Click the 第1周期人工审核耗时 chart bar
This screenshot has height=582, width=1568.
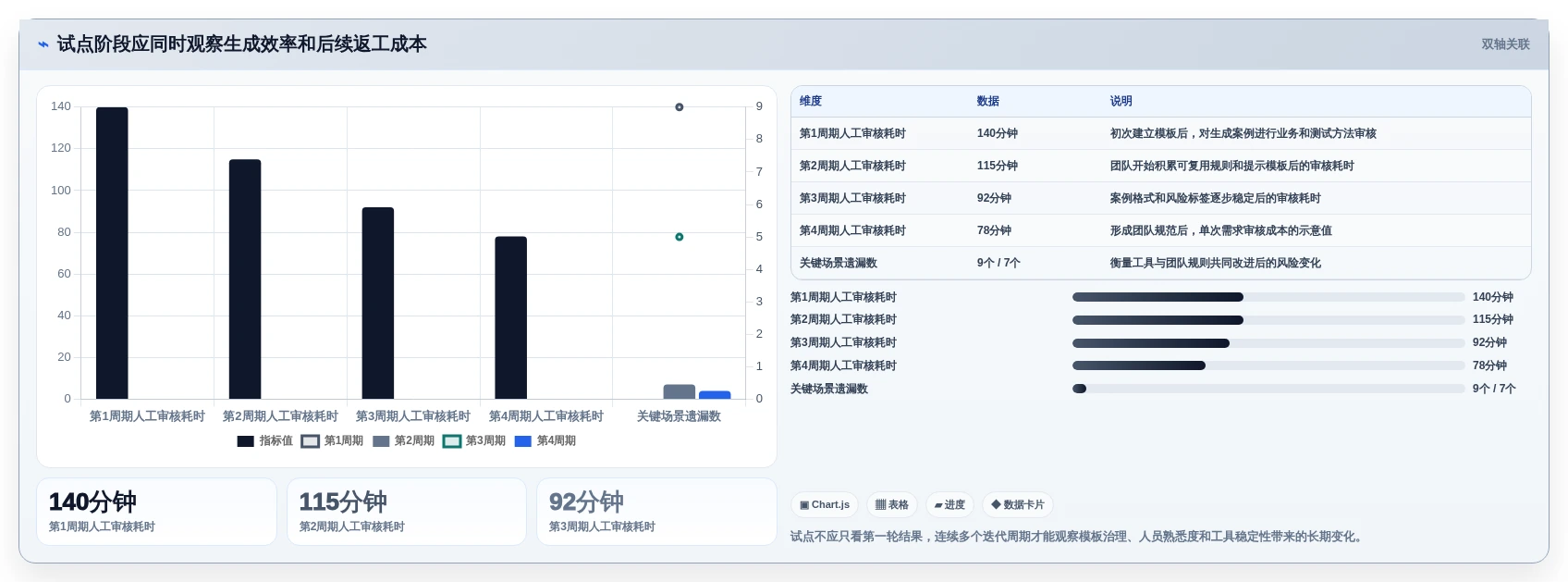112,254
